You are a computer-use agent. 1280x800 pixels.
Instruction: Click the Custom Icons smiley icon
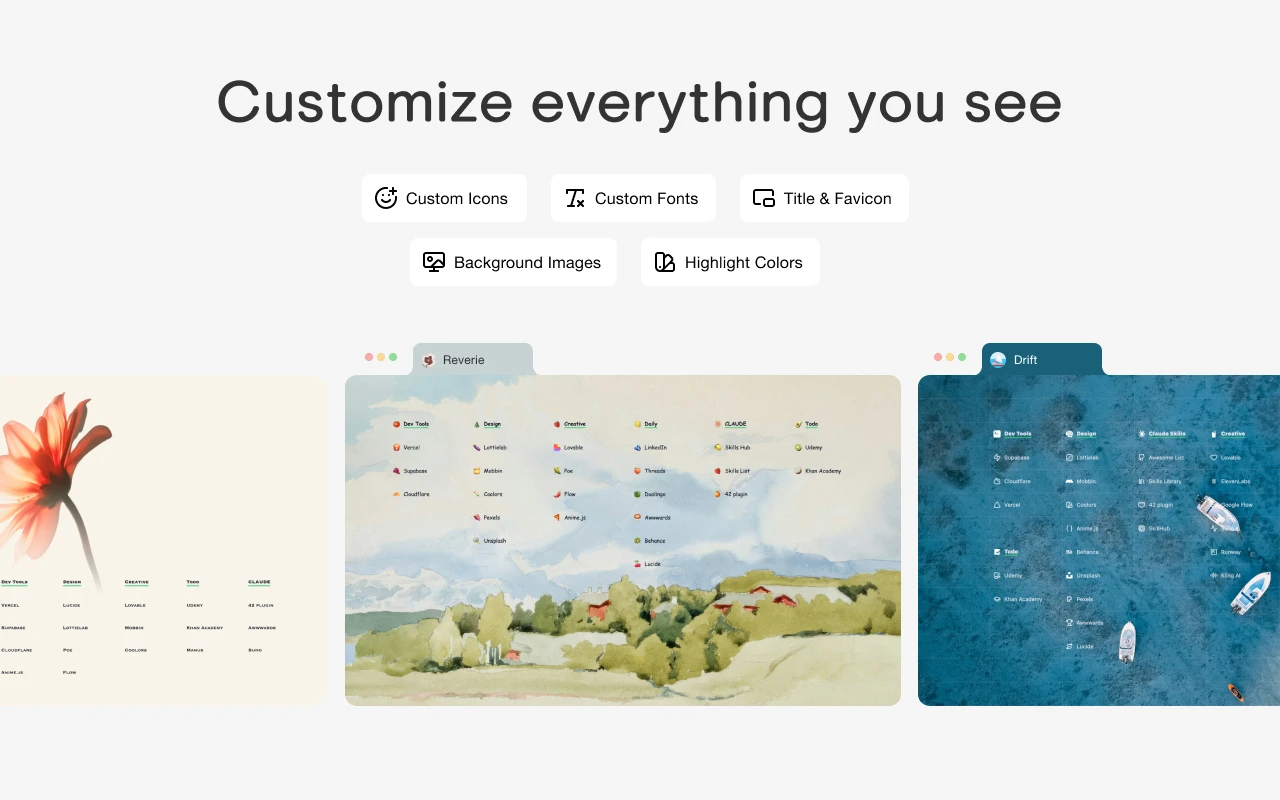(x=386, y=198)
